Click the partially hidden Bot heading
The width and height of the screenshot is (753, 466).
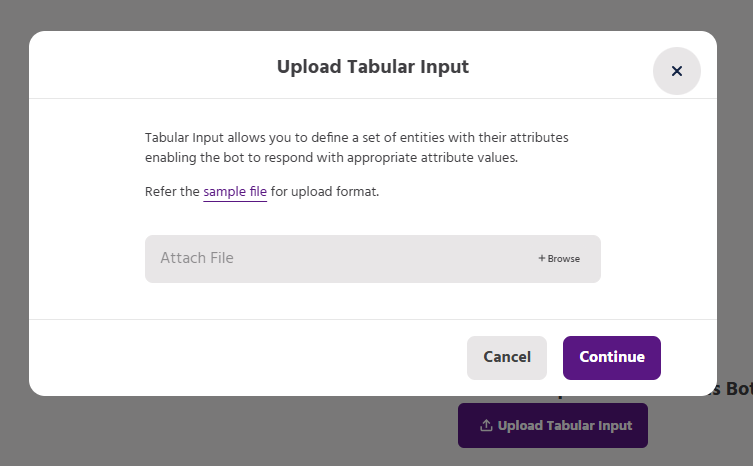tap(738, 388)
